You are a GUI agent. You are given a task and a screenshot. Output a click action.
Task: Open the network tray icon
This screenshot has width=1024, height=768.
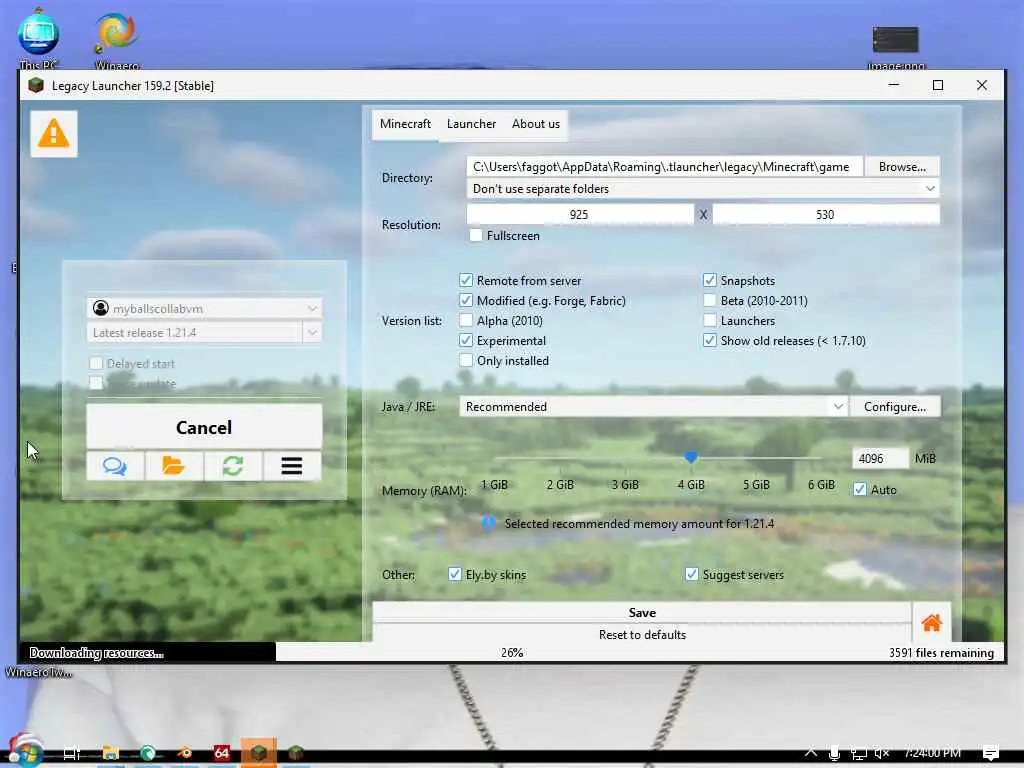858,753
